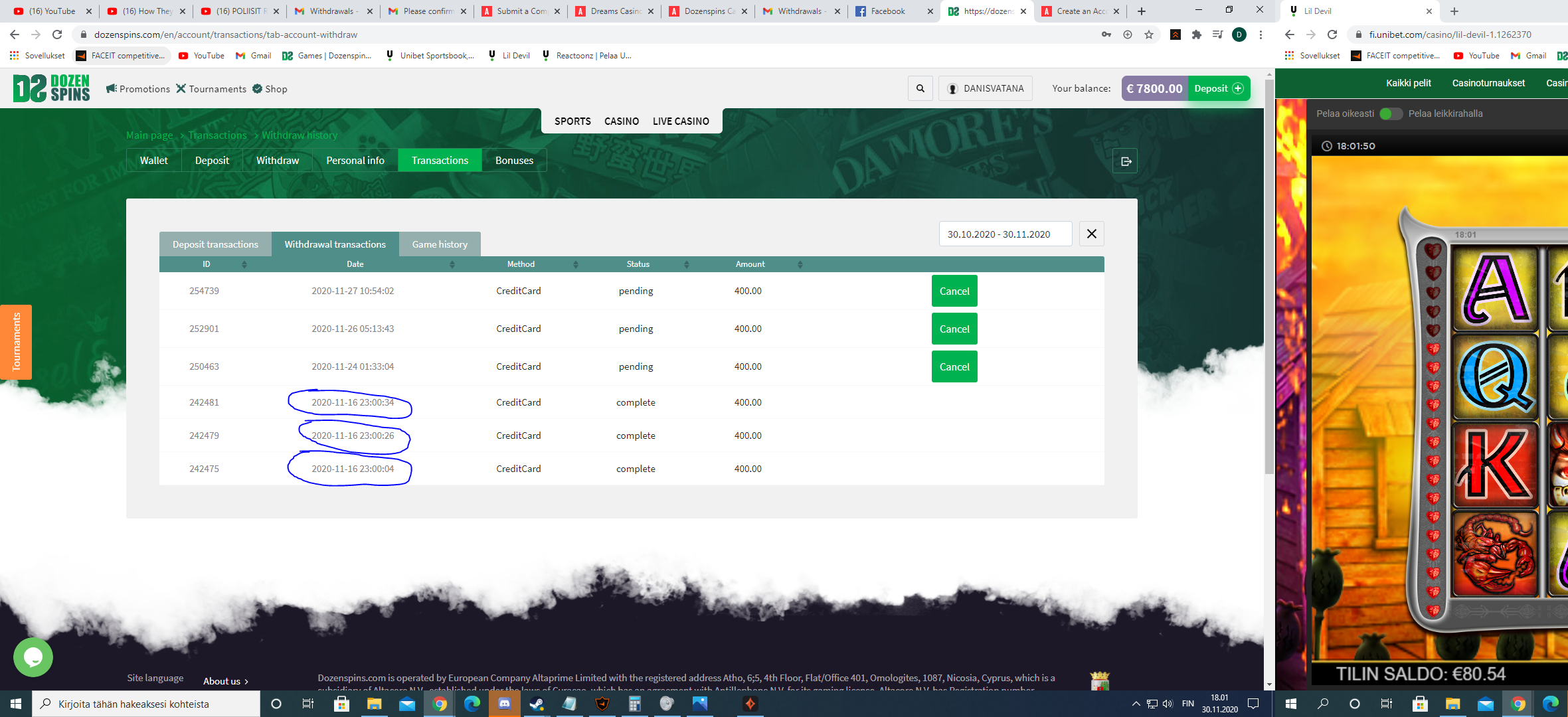The image size is (1568, 717).
Task: Open Windows Start menu
Action: [x=16, y=704]
